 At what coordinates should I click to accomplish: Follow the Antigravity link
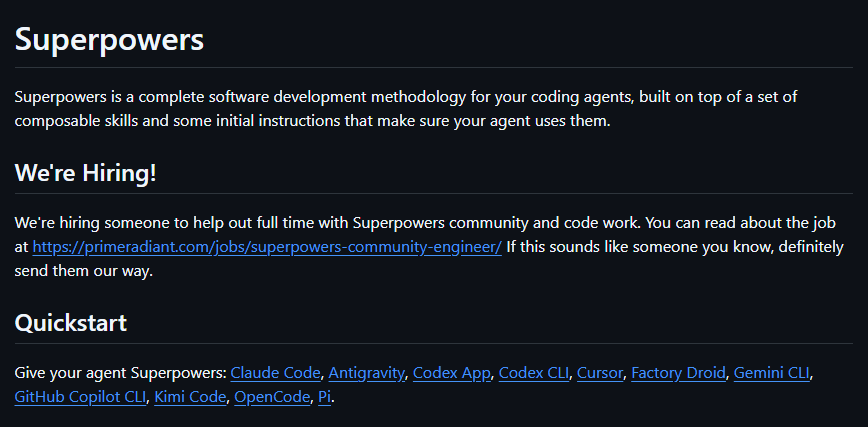point(366,373)
